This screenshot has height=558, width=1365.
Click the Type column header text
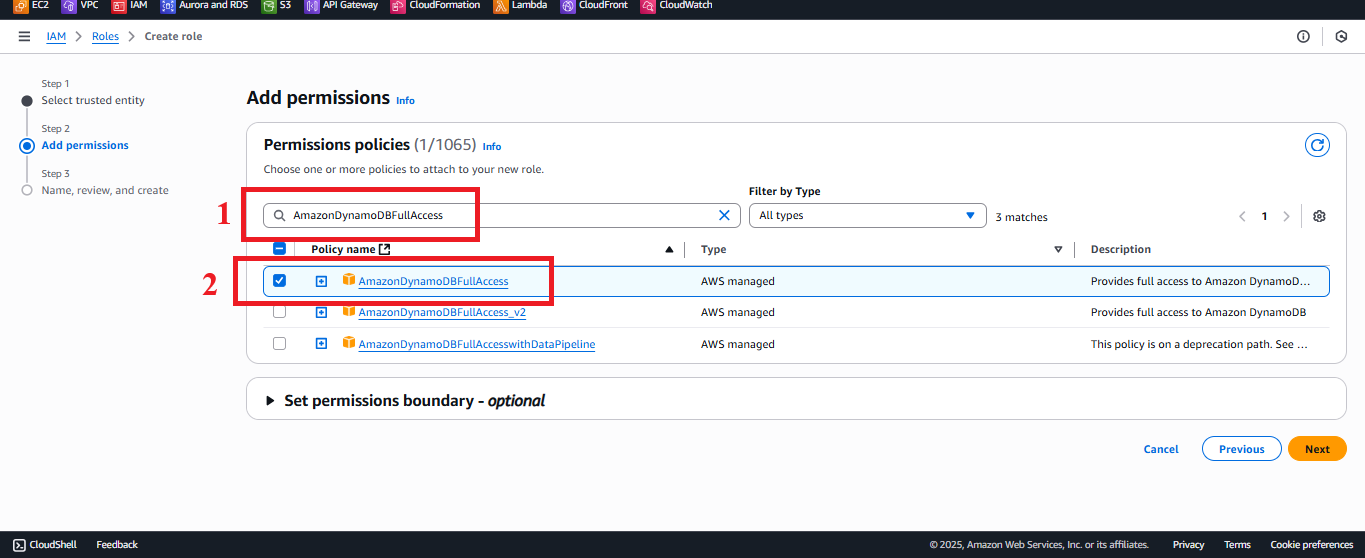pyautogui.click(x=713, y=249)
